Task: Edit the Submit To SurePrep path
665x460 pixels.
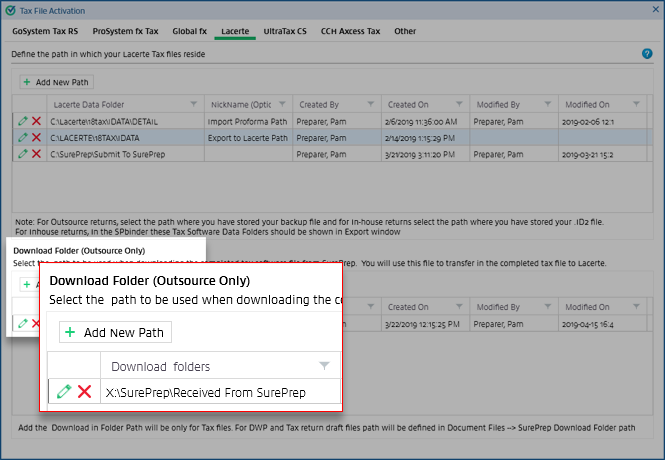Action: 23,154
